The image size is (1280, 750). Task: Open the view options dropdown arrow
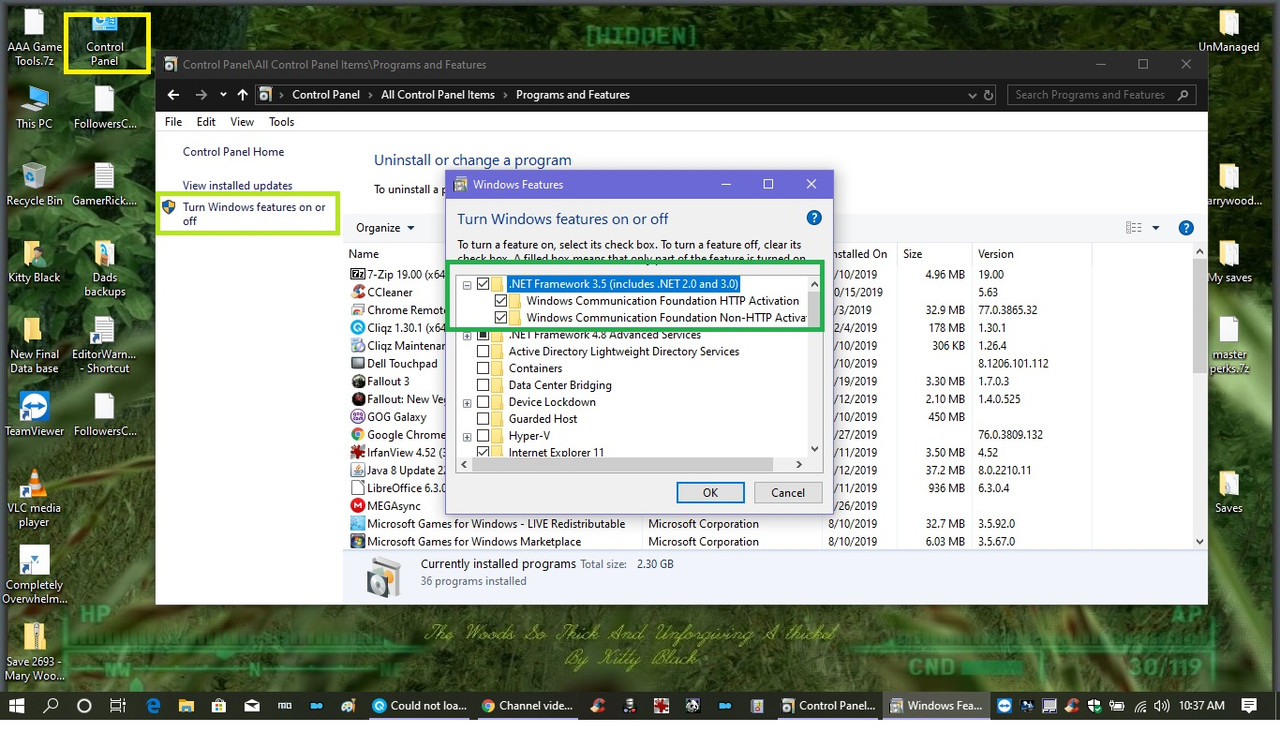(1156, 228)
